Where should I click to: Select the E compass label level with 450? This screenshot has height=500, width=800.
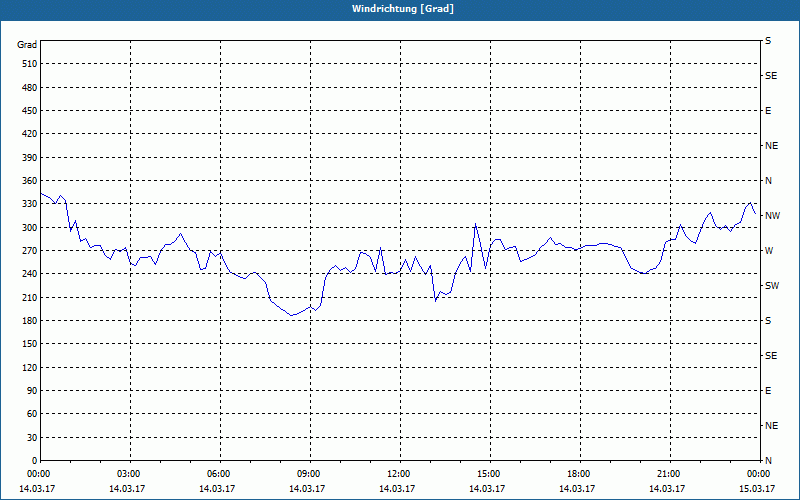768,111
